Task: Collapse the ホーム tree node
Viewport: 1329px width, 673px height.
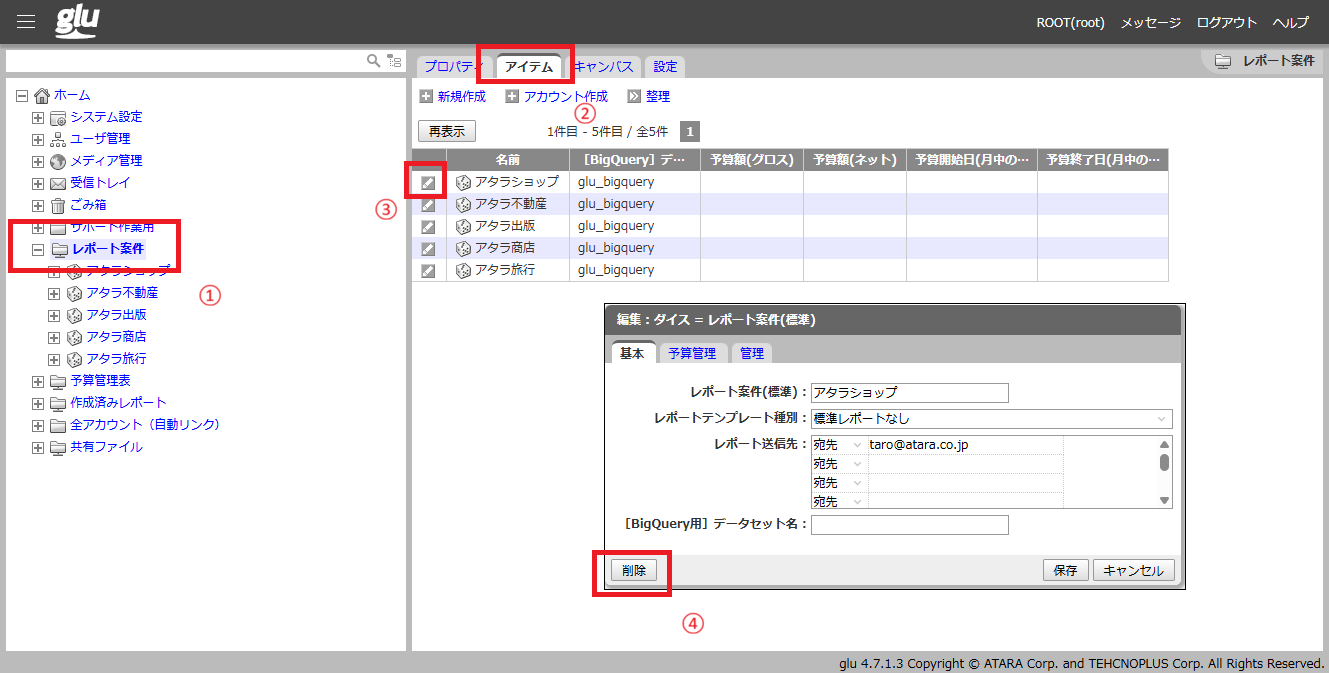Action: (x=22, y=95)
